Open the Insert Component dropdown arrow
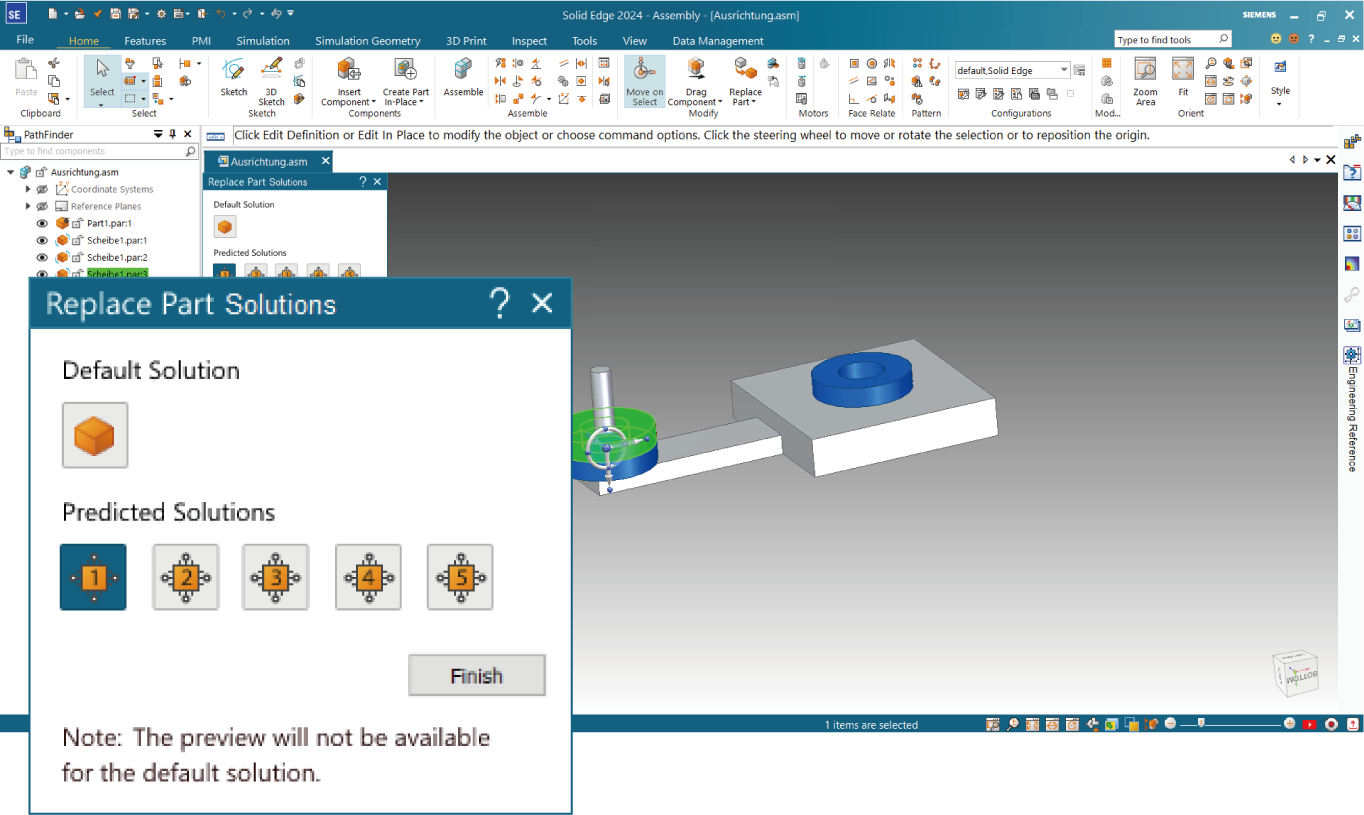 pos(373,102)
